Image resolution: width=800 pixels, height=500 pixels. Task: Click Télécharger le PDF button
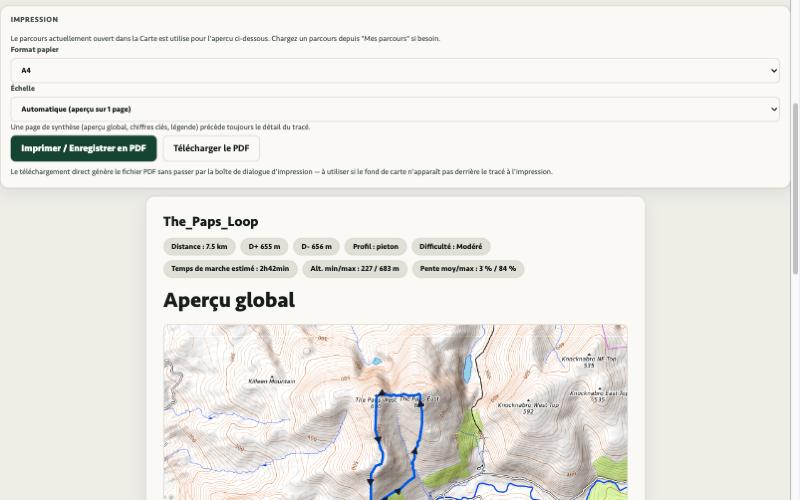click(x=211, y=148)
